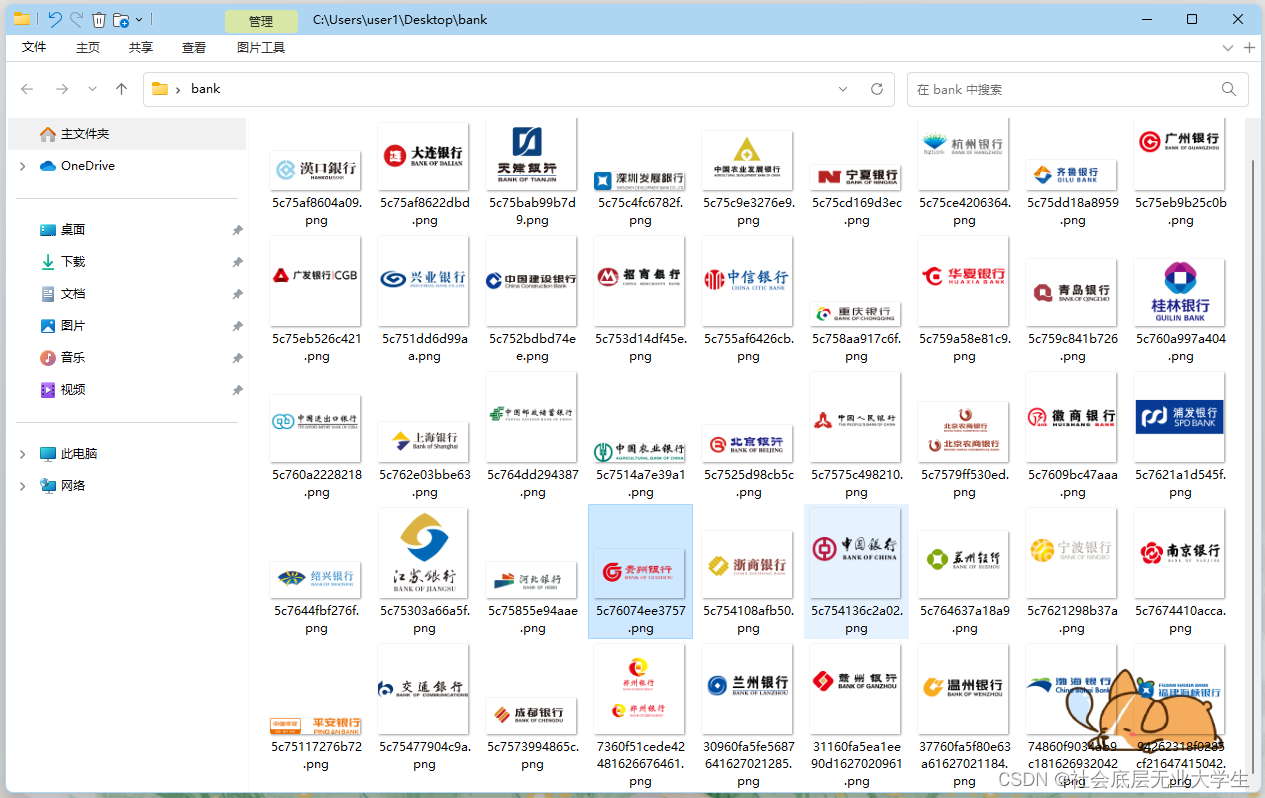The width and height of the screenshot is (1265, 798).
Task: Expand the 此电脑 tree node
Action: tap(22, 454)
